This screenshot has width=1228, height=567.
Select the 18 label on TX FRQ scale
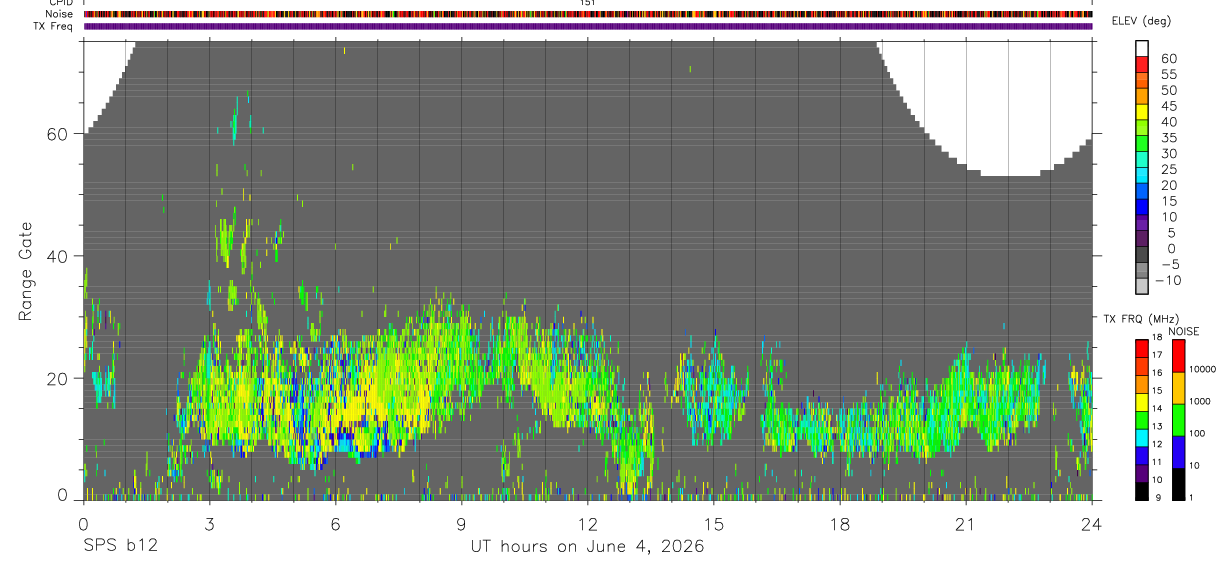(x=1157, y=339)
